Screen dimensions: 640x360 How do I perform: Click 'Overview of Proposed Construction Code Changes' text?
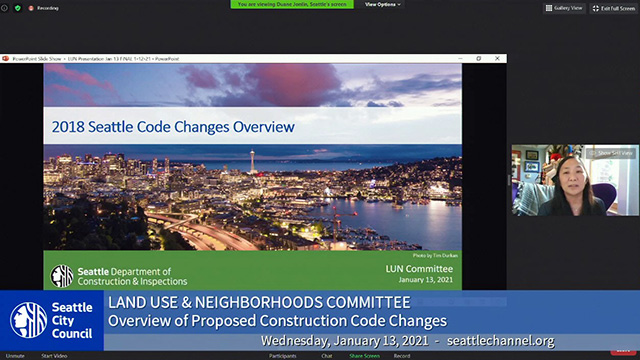click(278, 321)
